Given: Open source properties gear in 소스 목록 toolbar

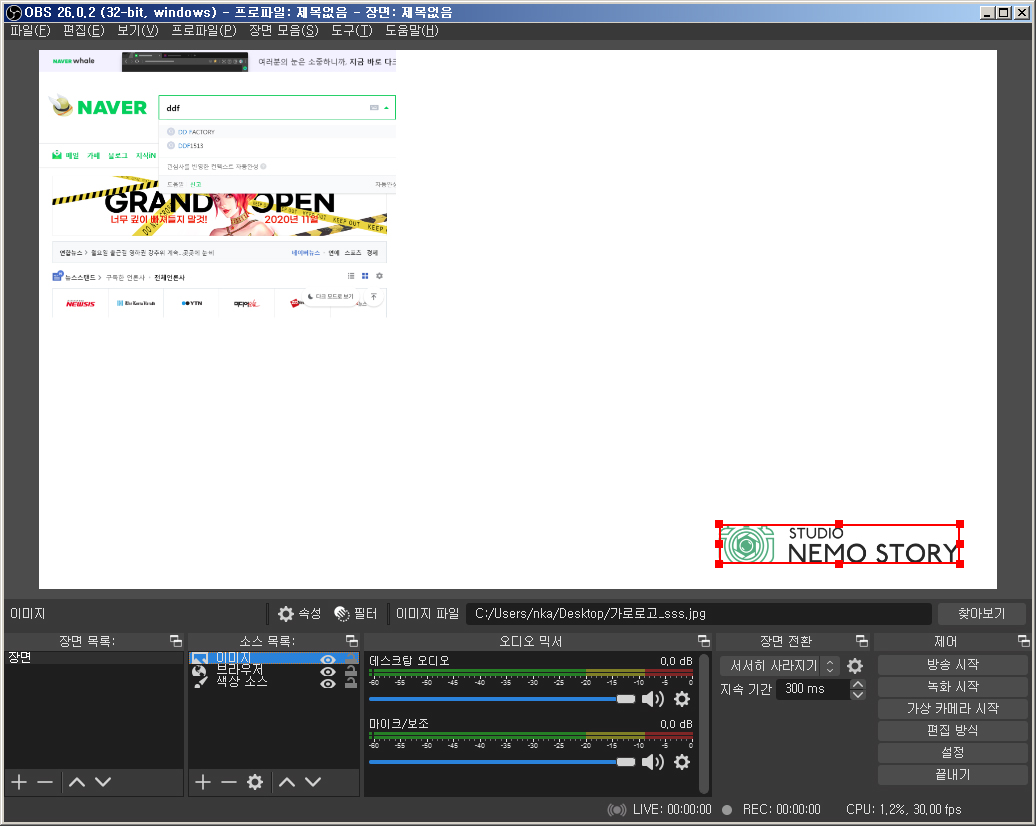Looking at the screenshot, I should (x=255, y=782).
